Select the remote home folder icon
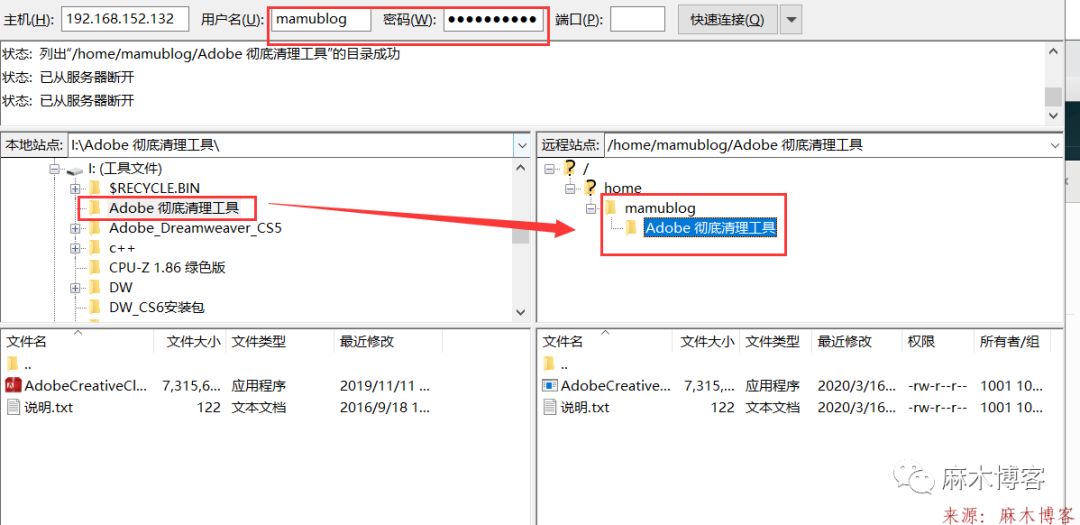Image resolution: width=1080 pixels, height=525 pixels. [590, 188]
